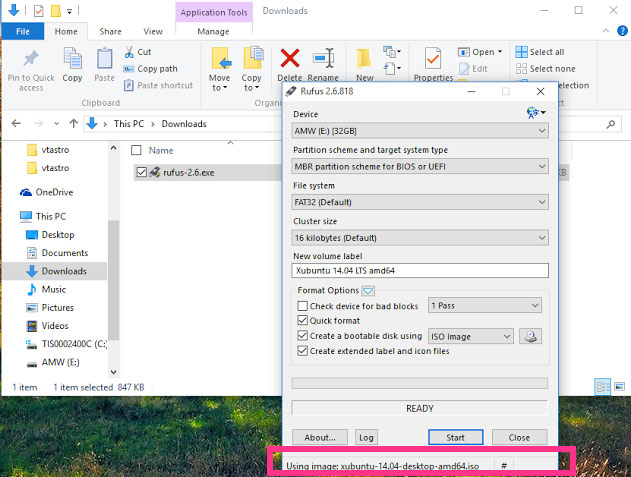Open the File tab in Explorer

point(23,31)
